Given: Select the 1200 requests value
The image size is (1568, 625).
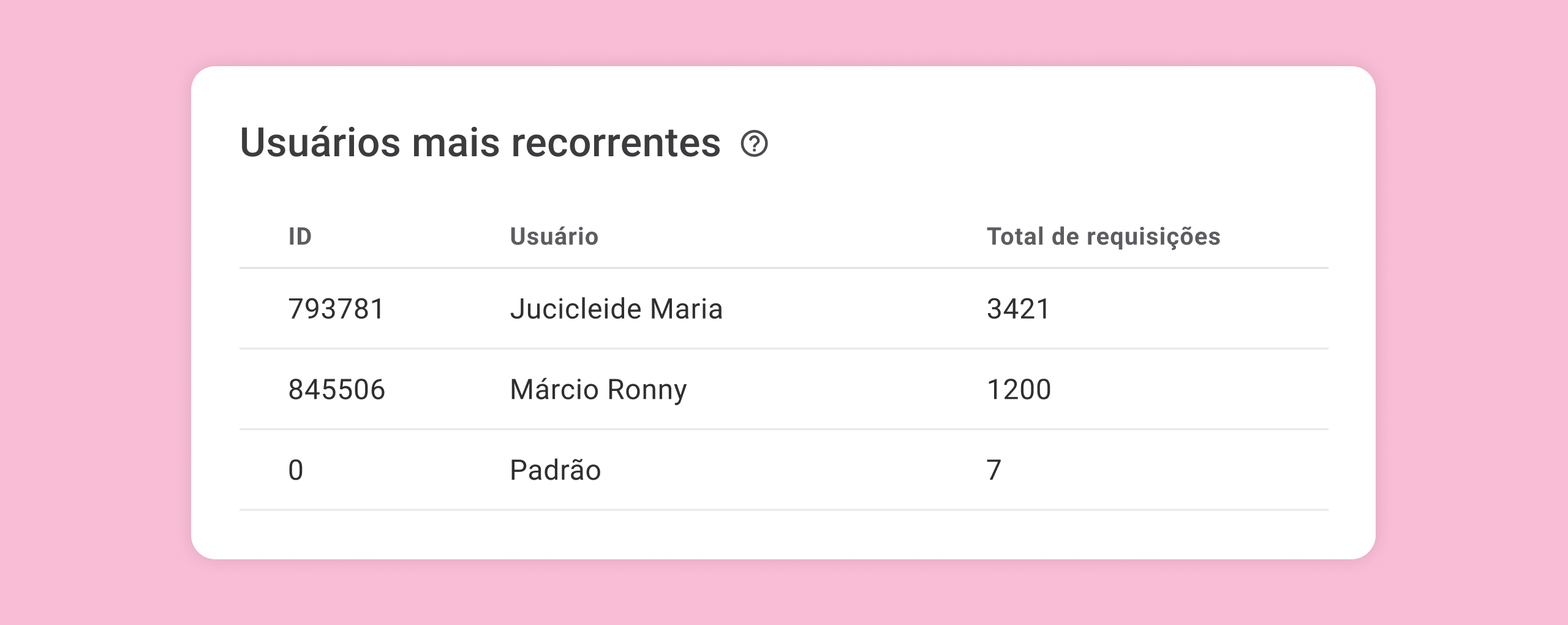Looking at the screenshot, I should click(x=1019, y=390).
